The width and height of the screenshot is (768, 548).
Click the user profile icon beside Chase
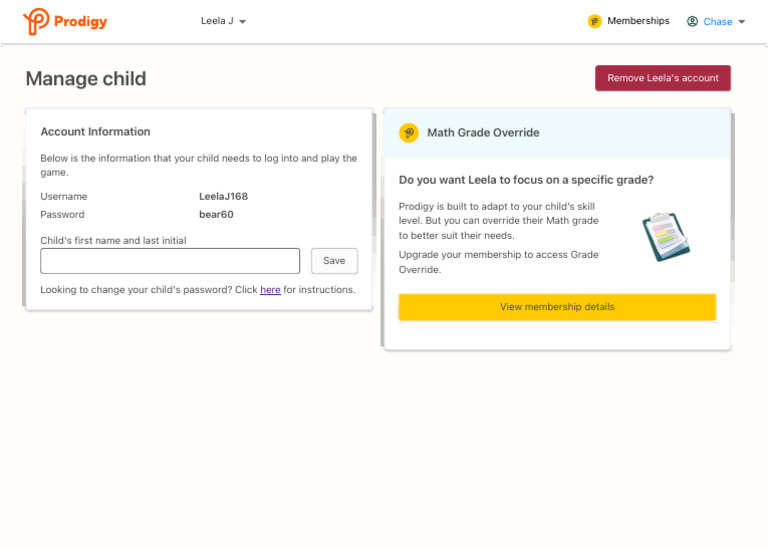pyautogui.click(x=692, y=21)
